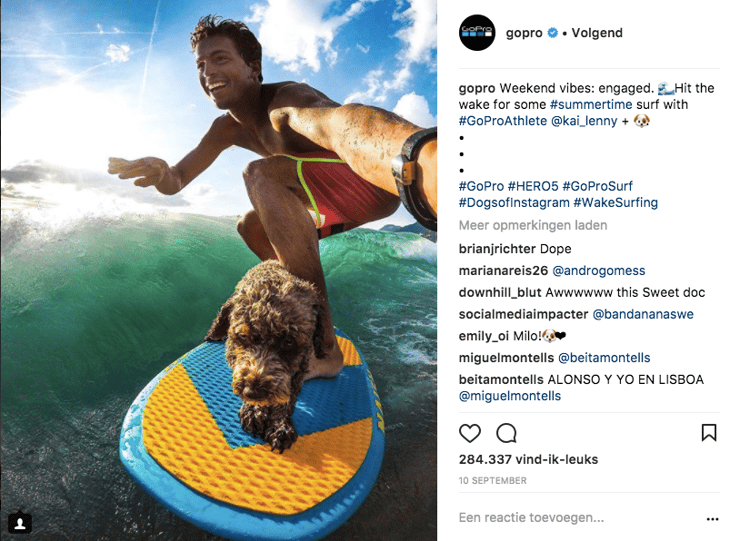The height and width of the screenshot is (541, 740).
Task: Save the post with bookmark icon
Action: 709,432
